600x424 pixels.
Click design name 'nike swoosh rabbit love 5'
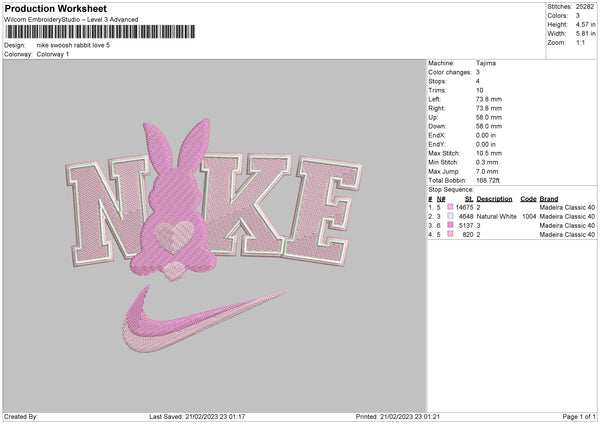tap(73, 45)
